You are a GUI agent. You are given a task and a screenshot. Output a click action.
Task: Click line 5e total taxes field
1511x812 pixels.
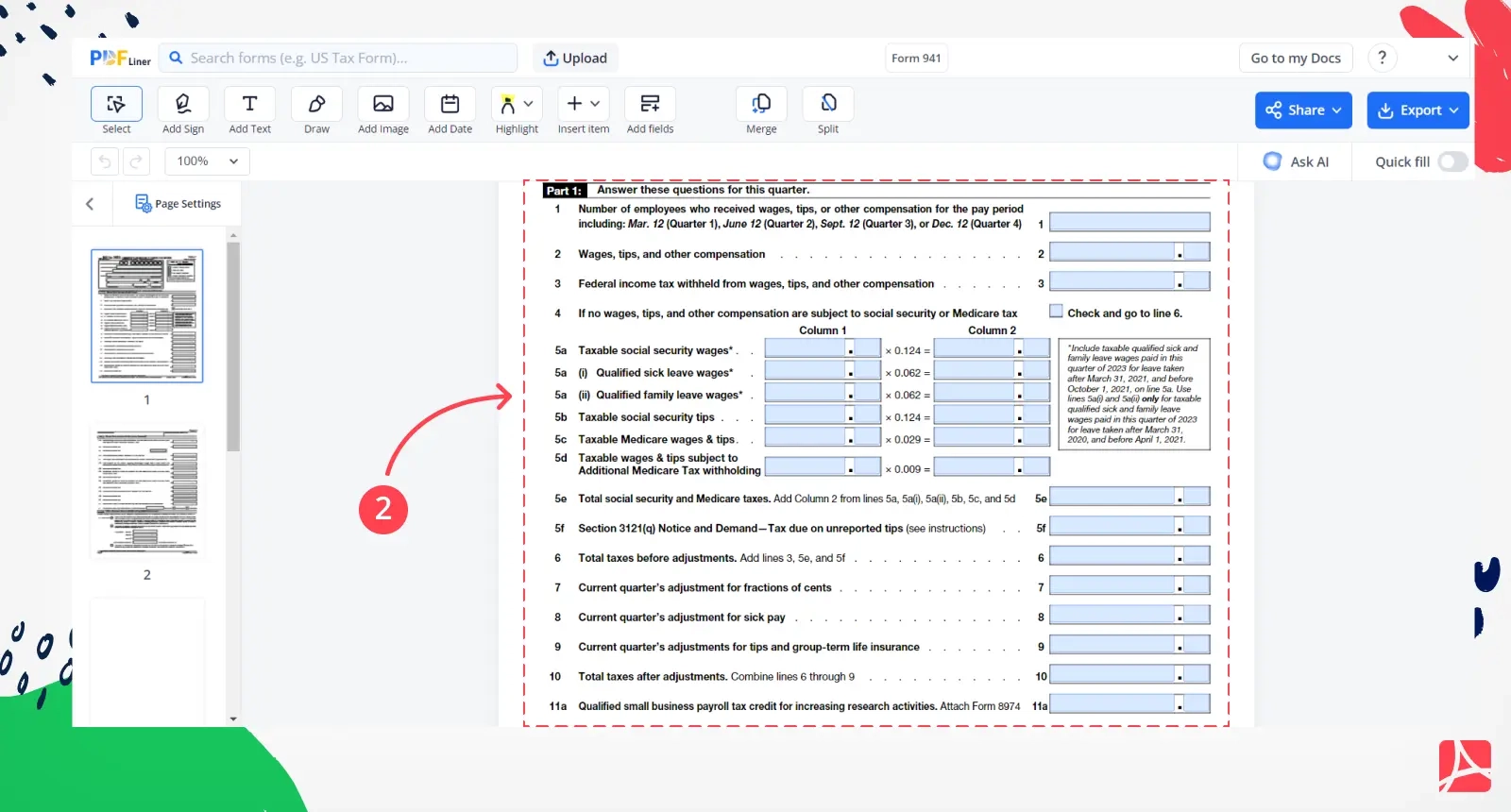tap(1129, 497)
